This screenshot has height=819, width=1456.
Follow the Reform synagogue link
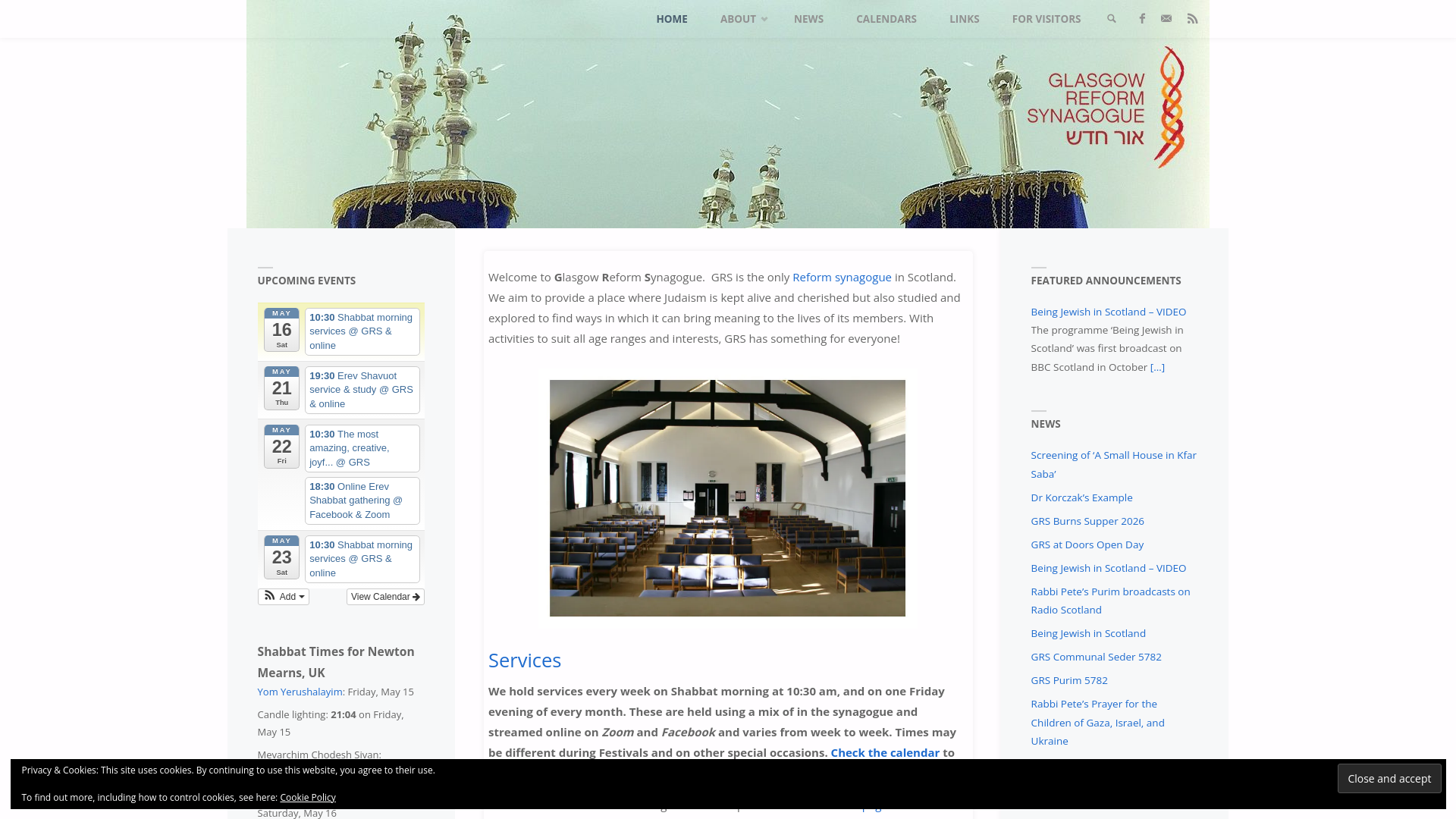click(842, 278)
